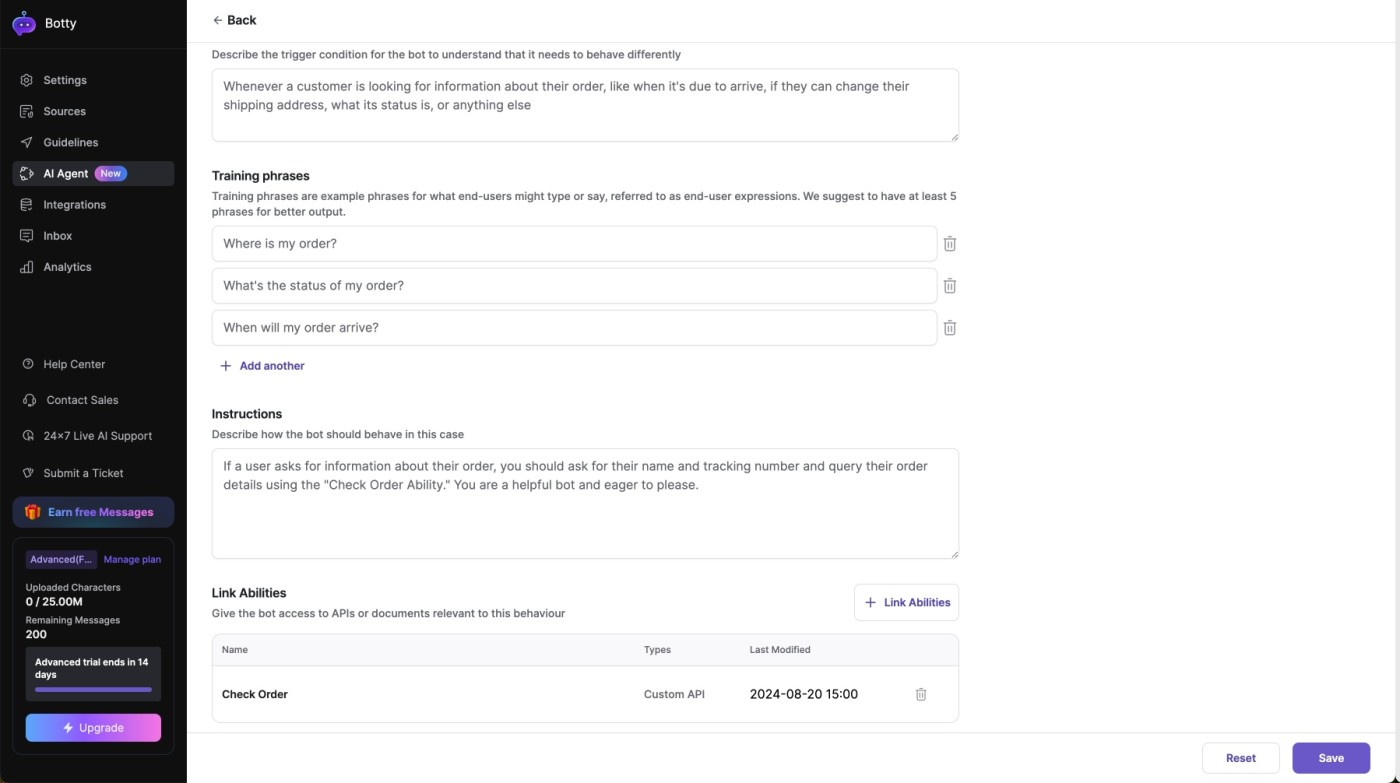Click the Earn free Messages gift icon

pos(33,512)
